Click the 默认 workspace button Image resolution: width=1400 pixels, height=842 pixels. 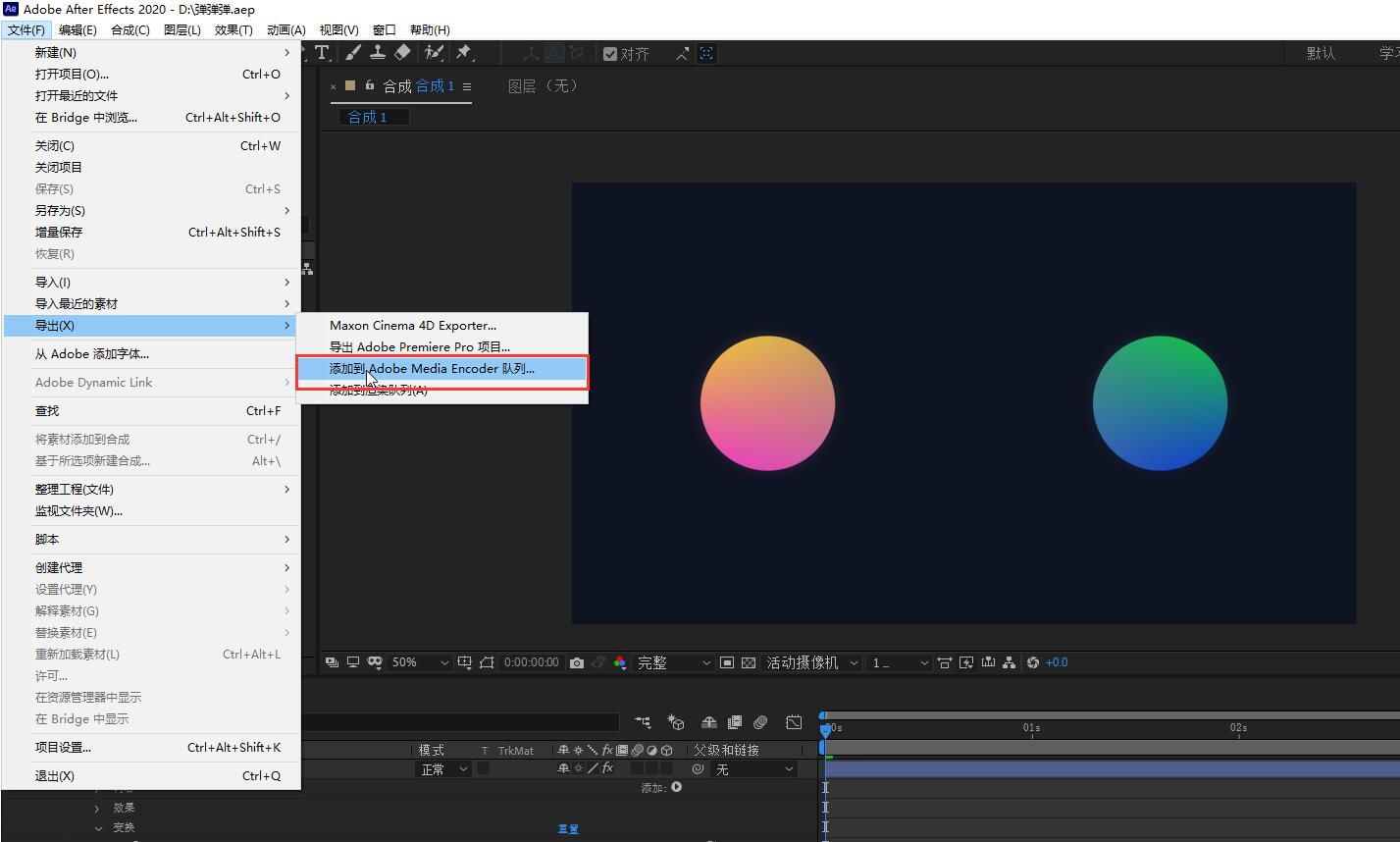coord(1321,53)
